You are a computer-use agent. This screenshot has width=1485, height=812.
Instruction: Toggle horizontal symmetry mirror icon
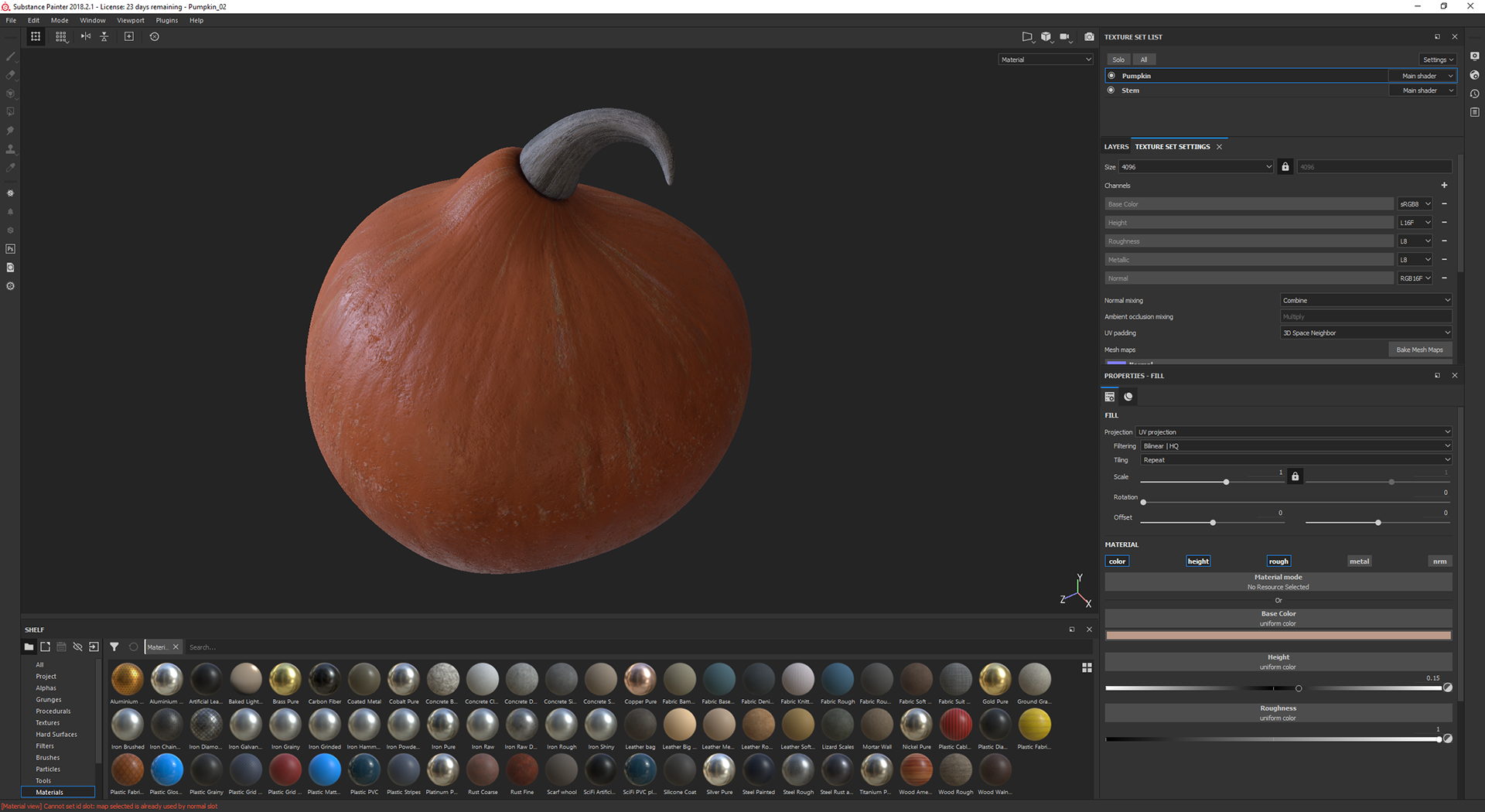click(x=86, y=36)
